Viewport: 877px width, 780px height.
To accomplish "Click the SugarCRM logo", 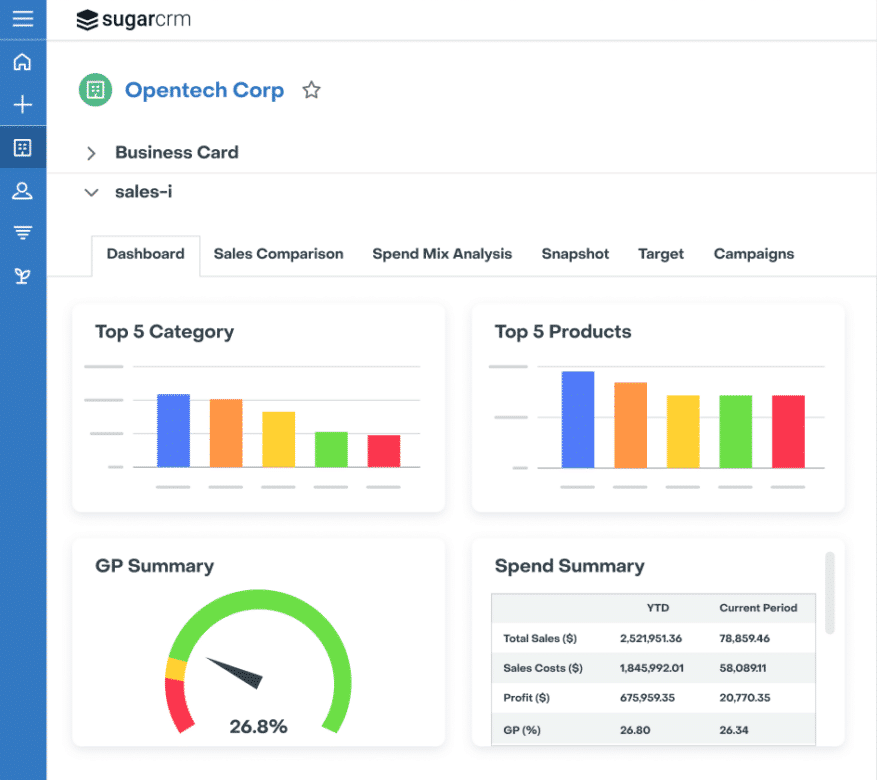I will click(134, 20).
